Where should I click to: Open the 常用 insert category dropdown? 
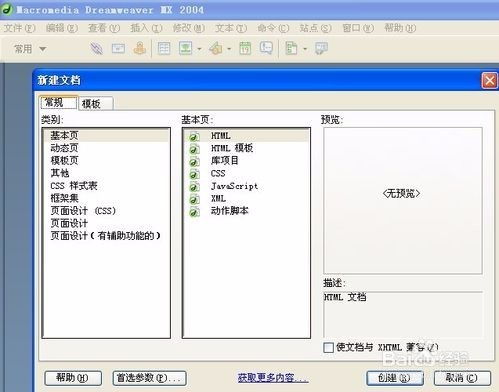click(29, 49)
